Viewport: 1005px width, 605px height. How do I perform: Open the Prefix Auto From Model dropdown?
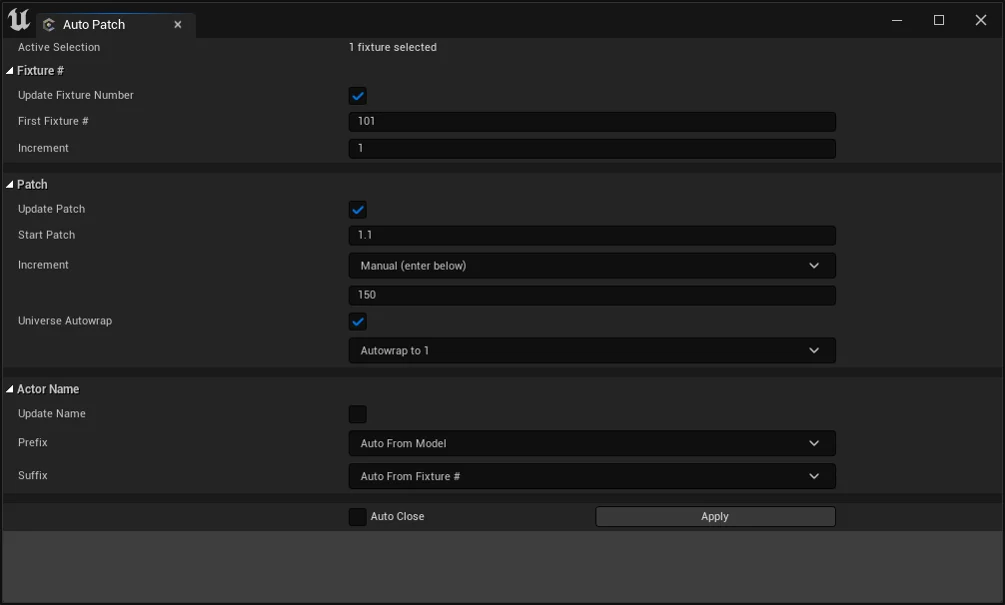pos(591,444)
